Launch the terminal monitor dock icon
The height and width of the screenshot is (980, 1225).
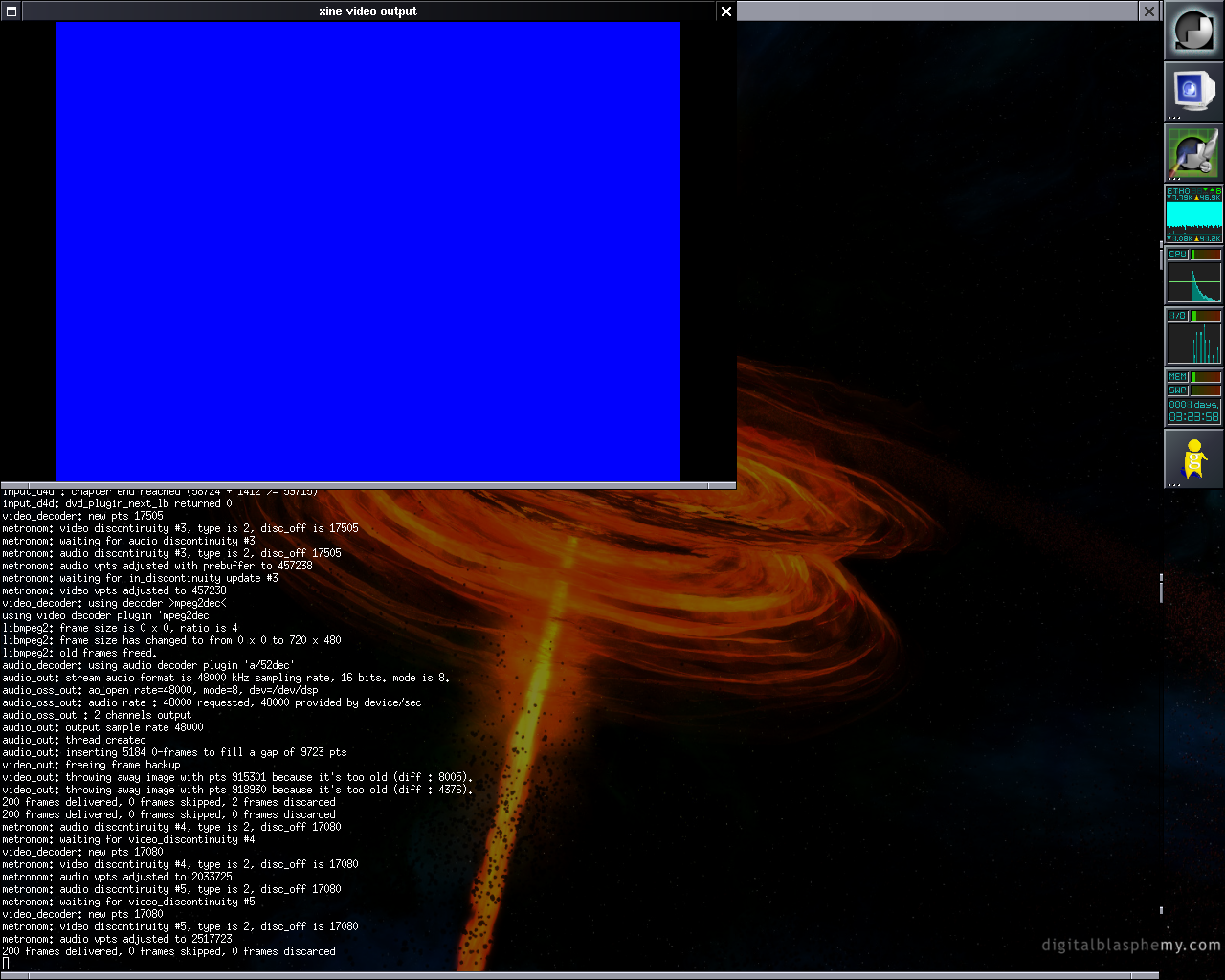point(1193,92)
